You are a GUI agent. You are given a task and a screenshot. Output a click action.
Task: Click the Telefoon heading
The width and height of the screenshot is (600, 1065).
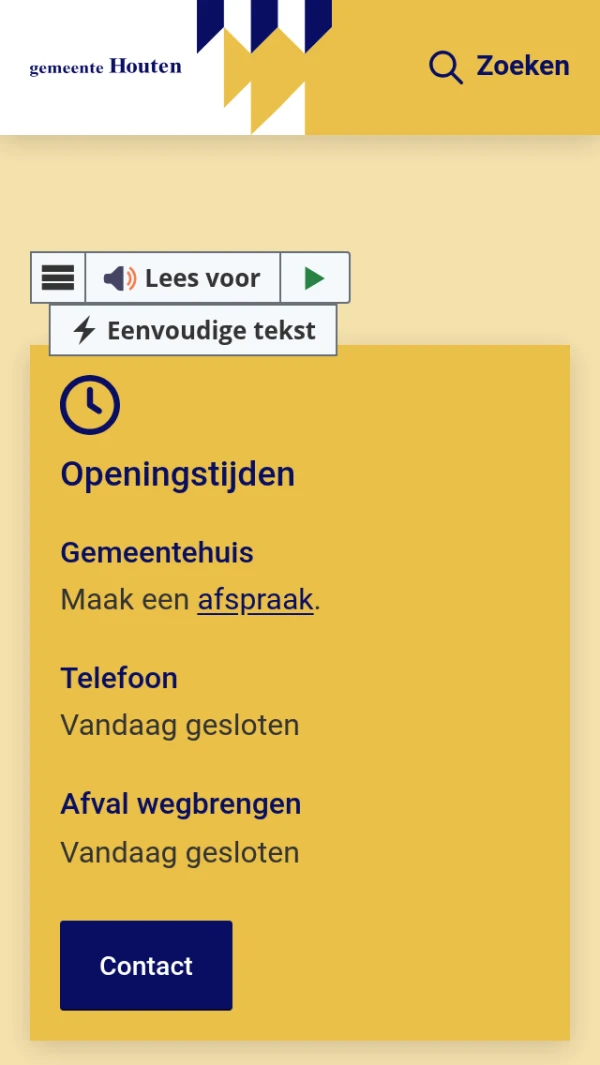tap(119, 678)
